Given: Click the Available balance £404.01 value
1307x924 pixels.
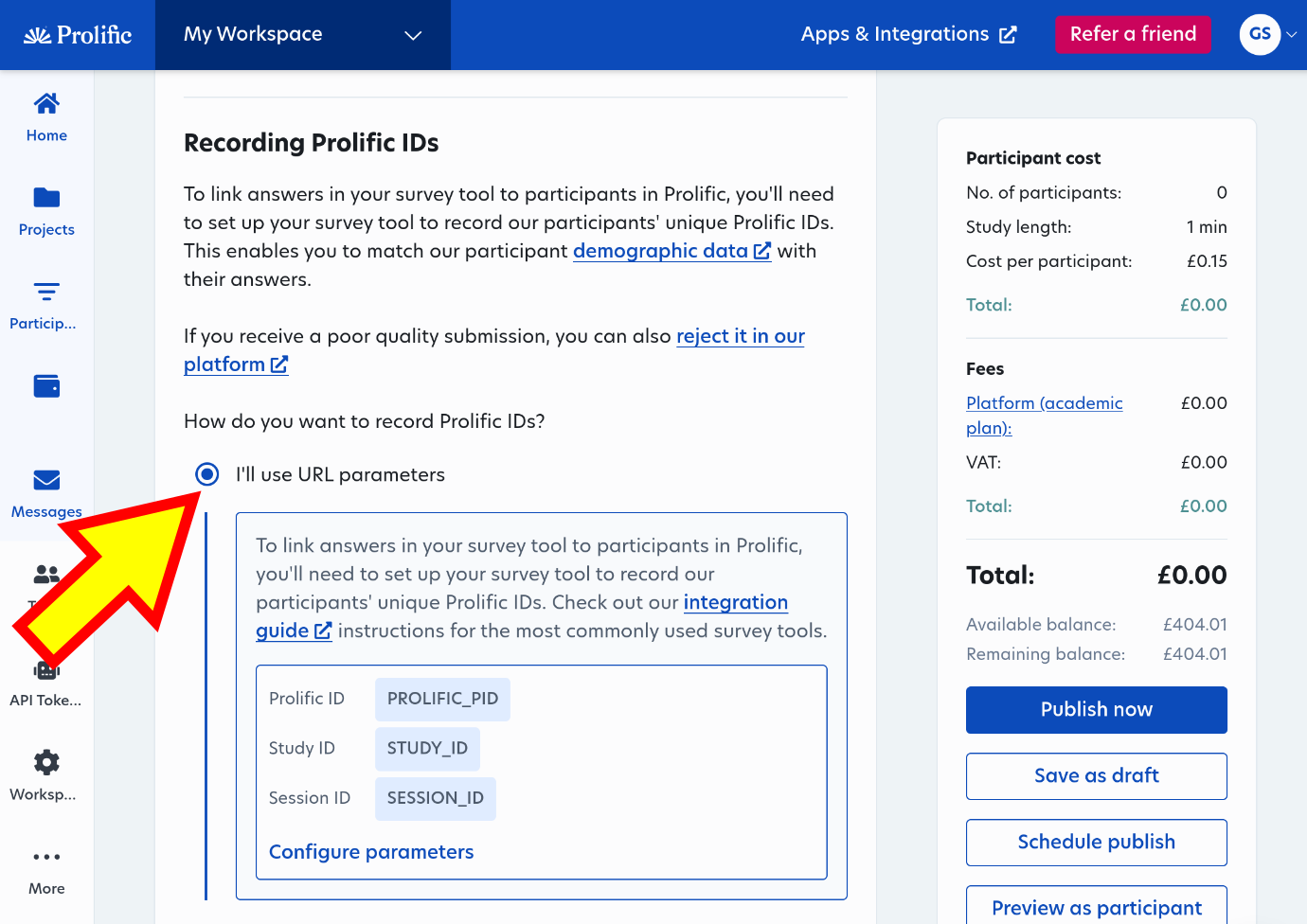Looking at the screenshot, I should point(1195,625).
